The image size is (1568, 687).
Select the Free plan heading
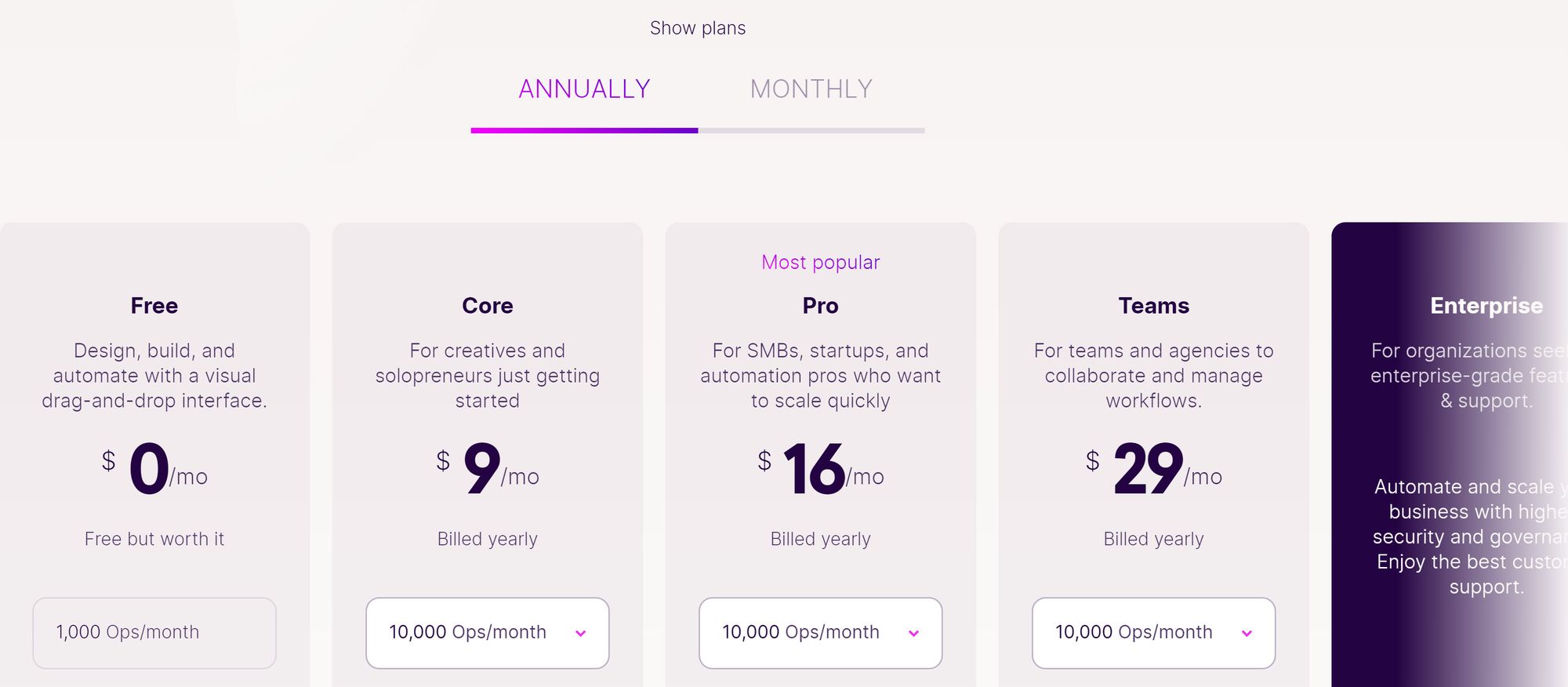point(154,306)
